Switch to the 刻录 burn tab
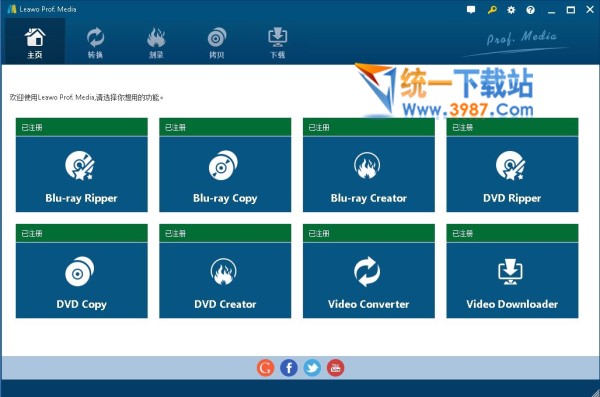This screenshot has height=397, width=600. click(156, 41)
